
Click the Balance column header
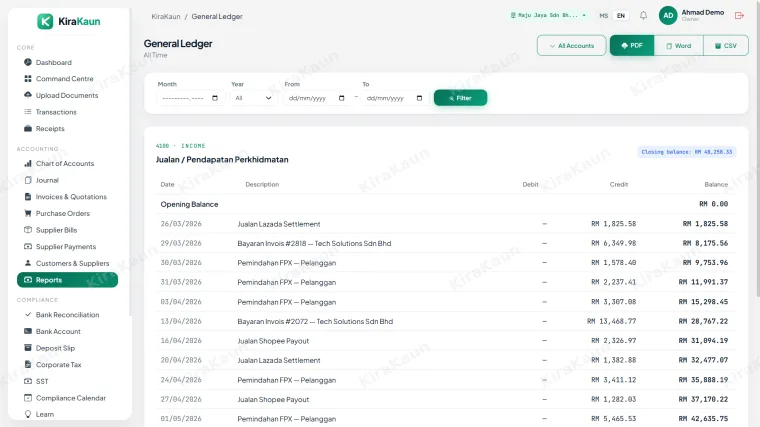pos(716,184)
